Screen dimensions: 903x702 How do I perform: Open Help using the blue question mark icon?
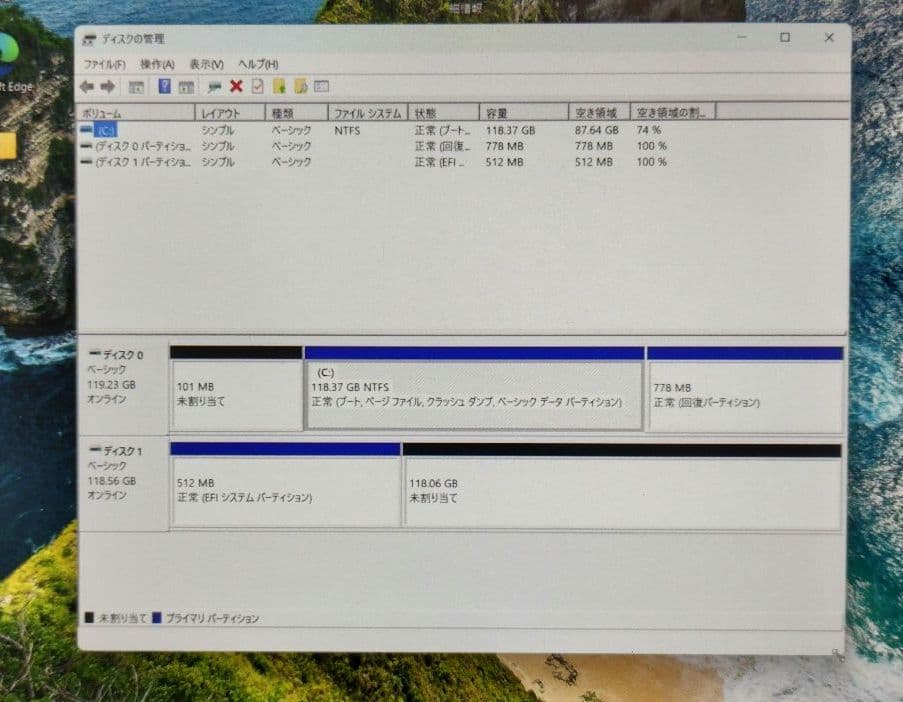(166, 86)
